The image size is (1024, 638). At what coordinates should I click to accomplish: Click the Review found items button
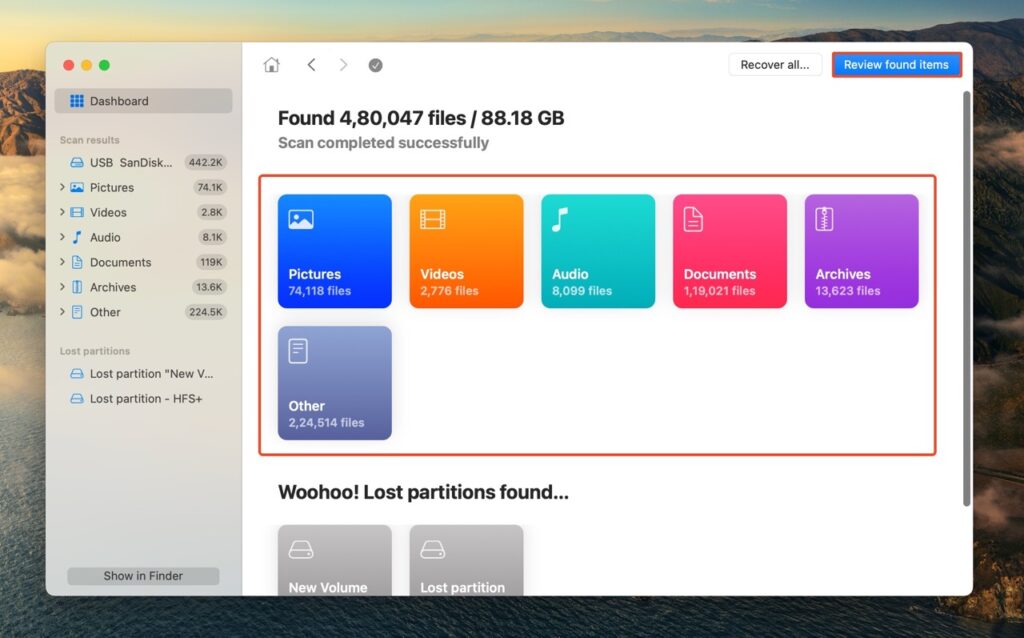point(896,64)
